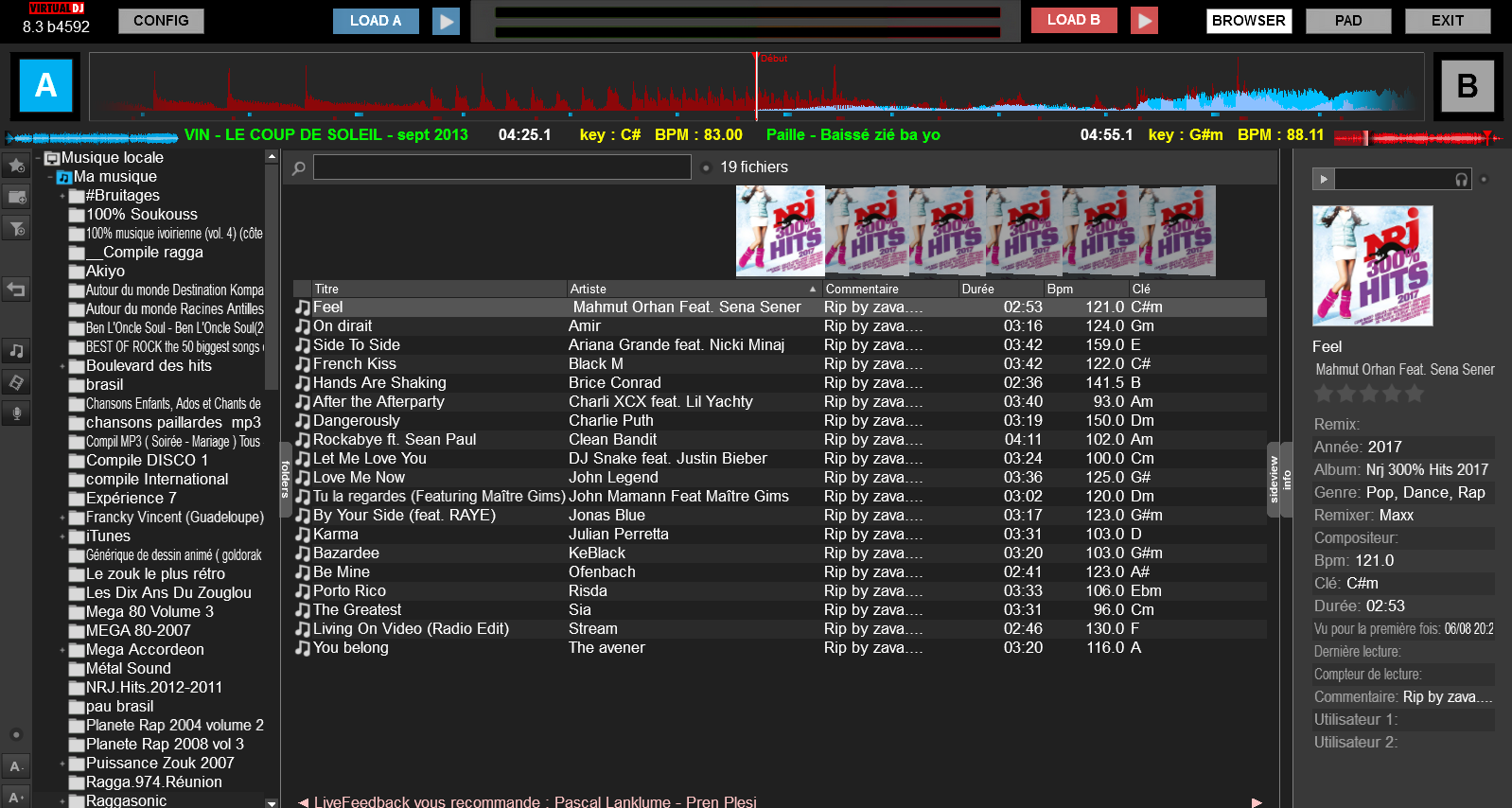Click the headphones icon in prelisten bar
The height and width of the screenshot is (808, 1512).
(x=1462, y=179)
